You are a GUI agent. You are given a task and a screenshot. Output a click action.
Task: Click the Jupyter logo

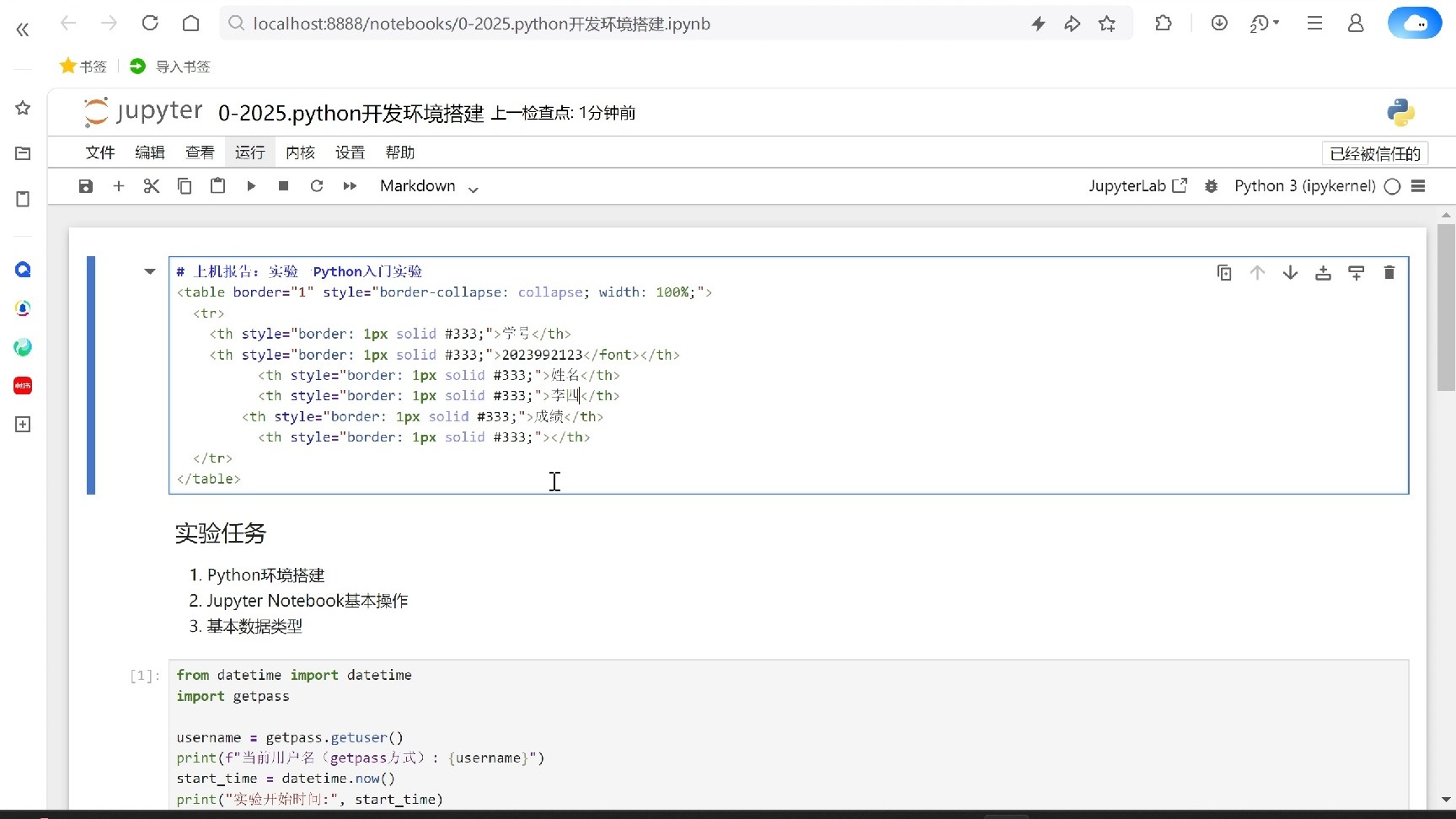point(143,112)
